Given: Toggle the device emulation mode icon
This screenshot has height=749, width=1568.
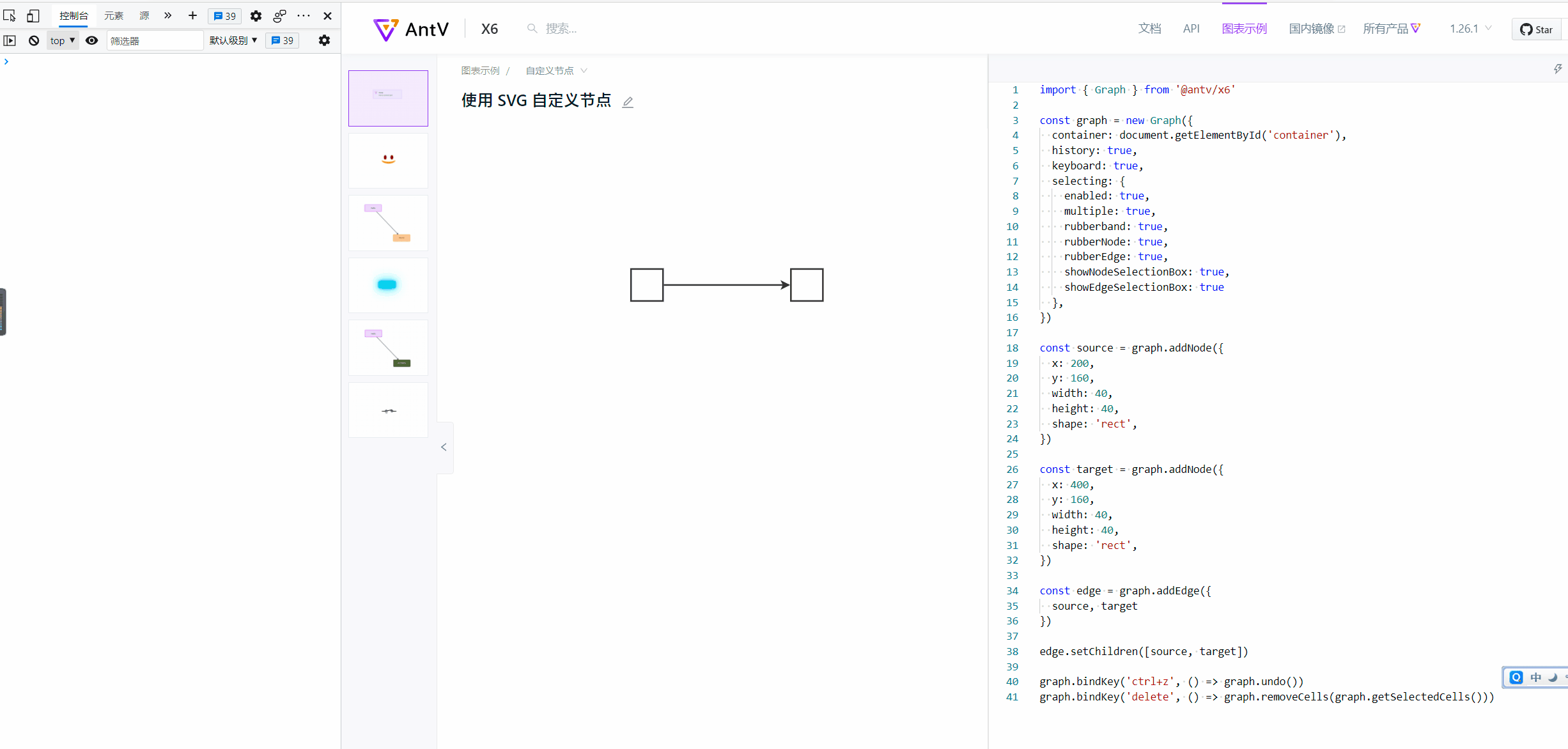Looking at the screenshot, I should click(x=33, y=15).
